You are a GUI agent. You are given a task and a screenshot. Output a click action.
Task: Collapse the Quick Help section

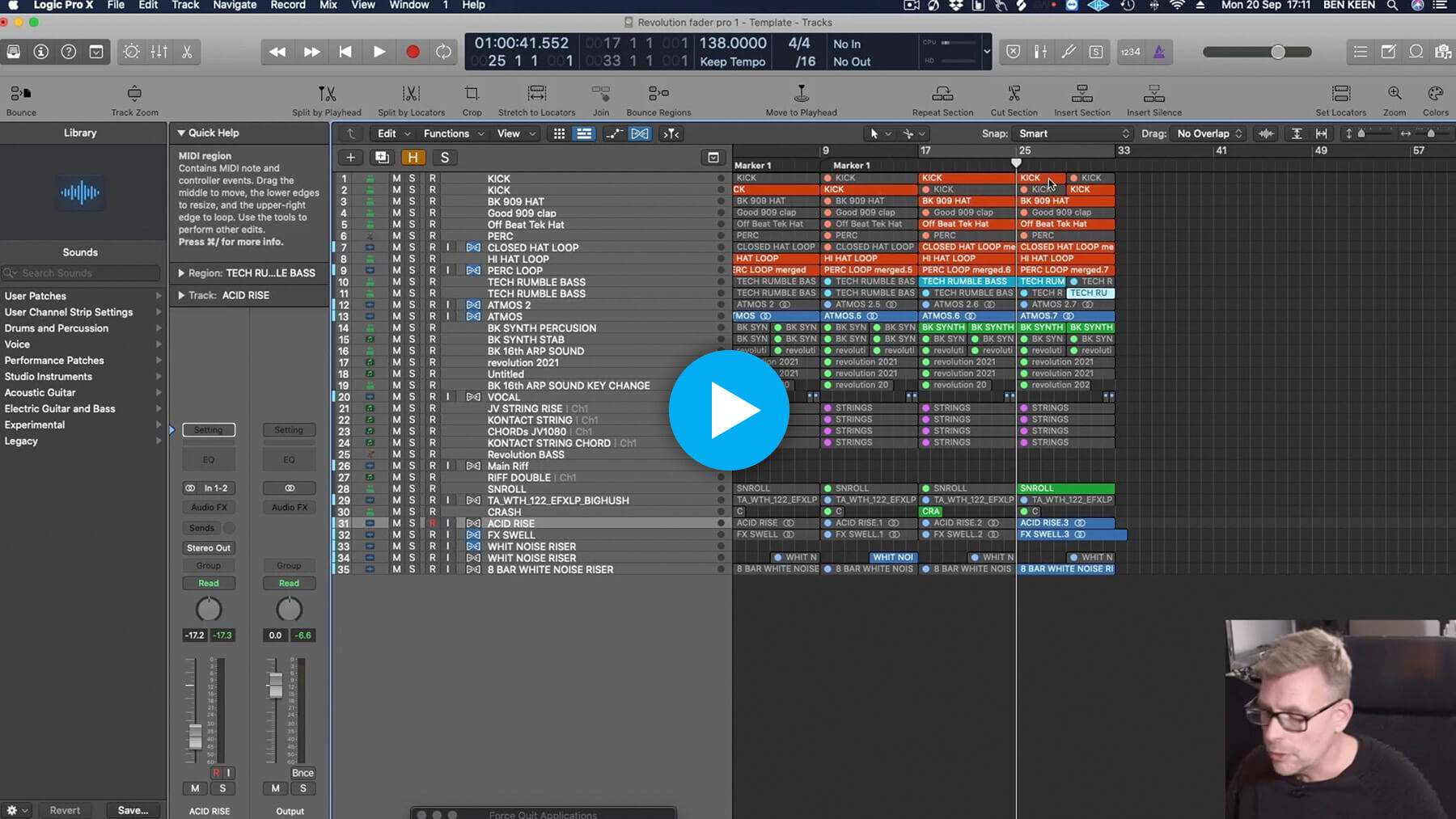(x=181, y=133)
